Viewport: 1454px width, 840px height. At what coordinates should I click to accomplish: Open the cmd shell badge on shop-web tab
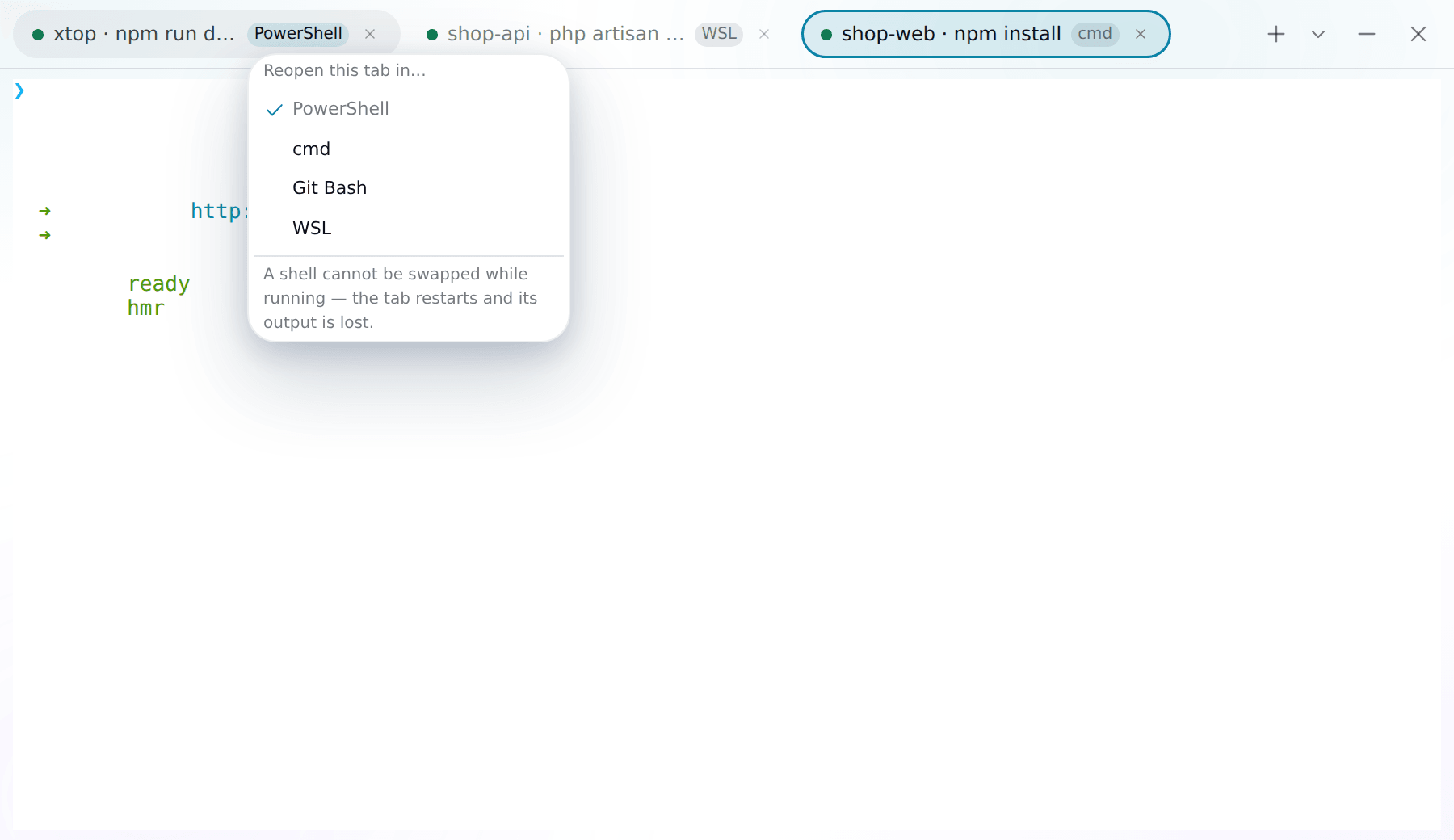click(x=1095, y=34)
